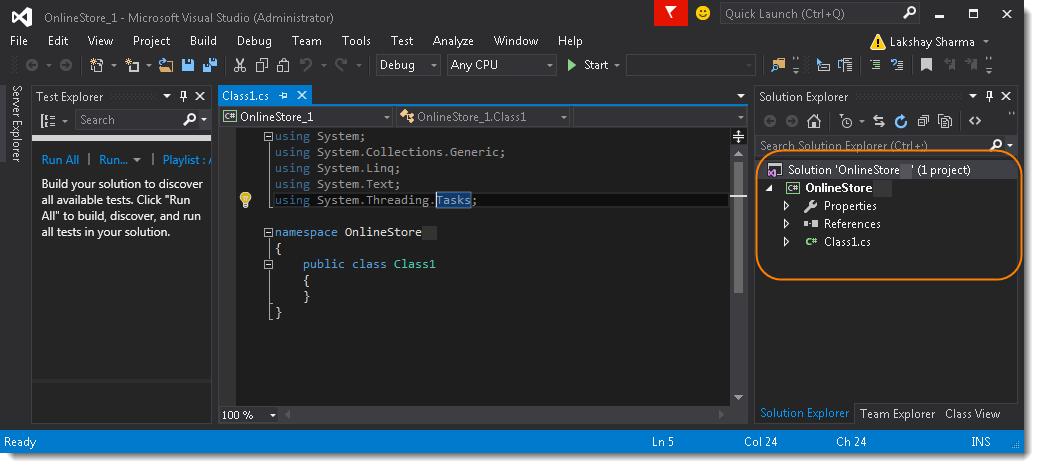Click the Paste clipboard icon

pos(283,65)
